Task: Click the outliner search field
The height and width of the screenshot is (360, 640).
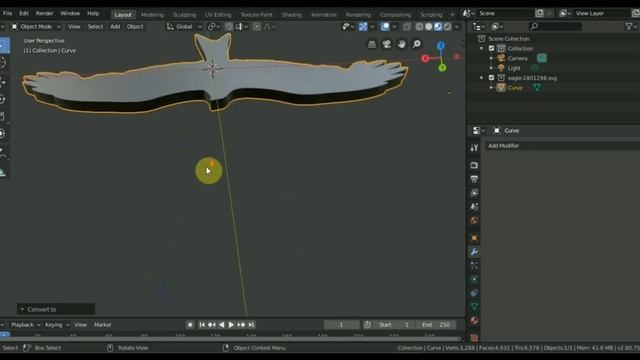Action: (555, 27)
